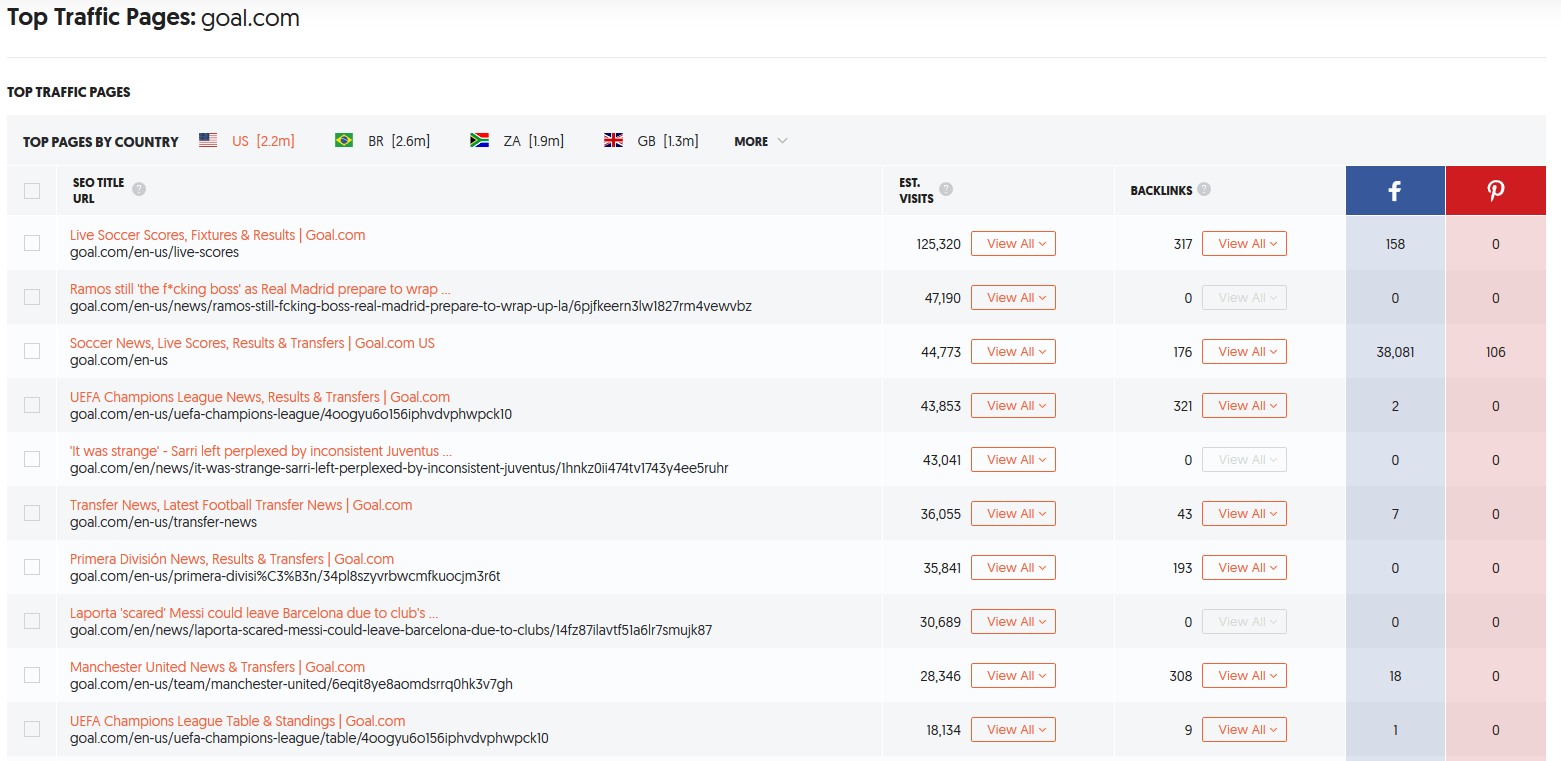The image size is (1561, 761).
Task: Open UEFA Champions League Table & Standings link
Action: 238,721
